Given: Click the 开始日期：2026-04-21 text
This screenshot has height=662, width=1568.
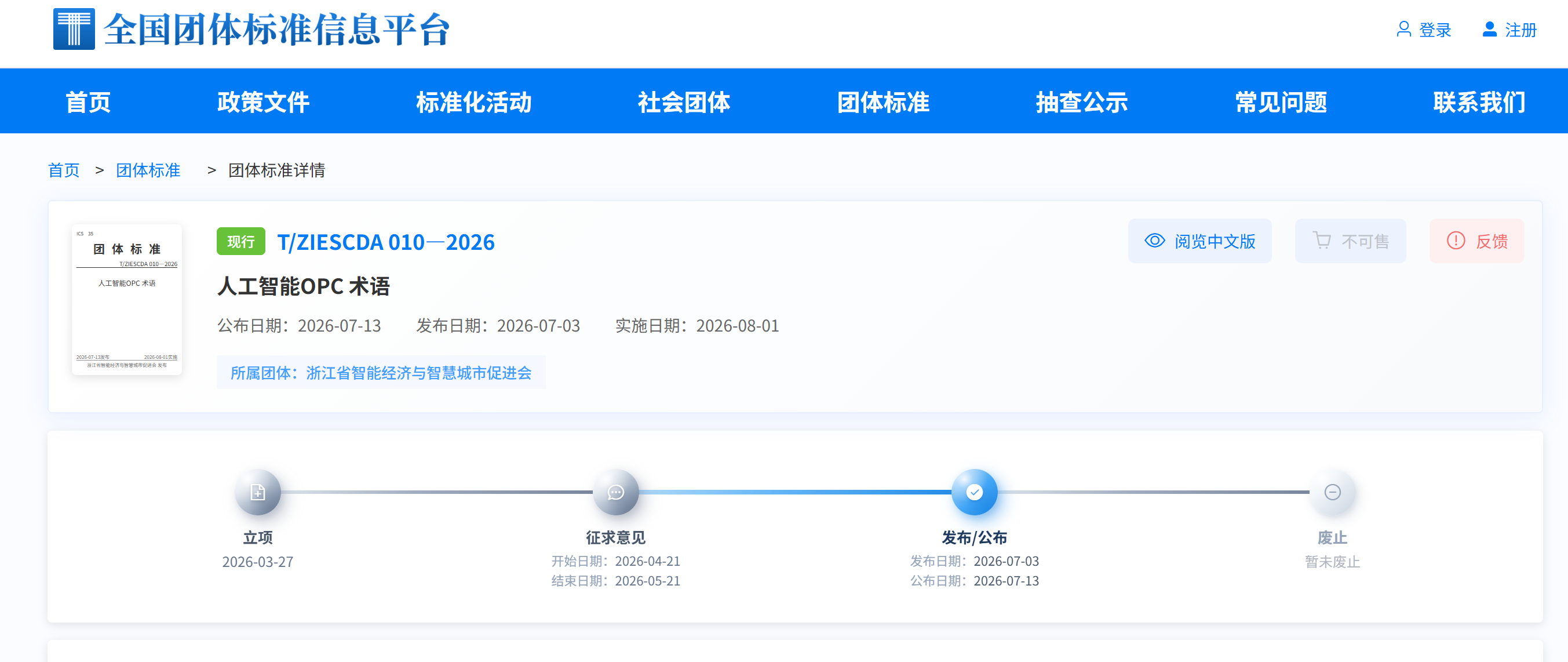Looking at the screenshot, I should (615, 561).
